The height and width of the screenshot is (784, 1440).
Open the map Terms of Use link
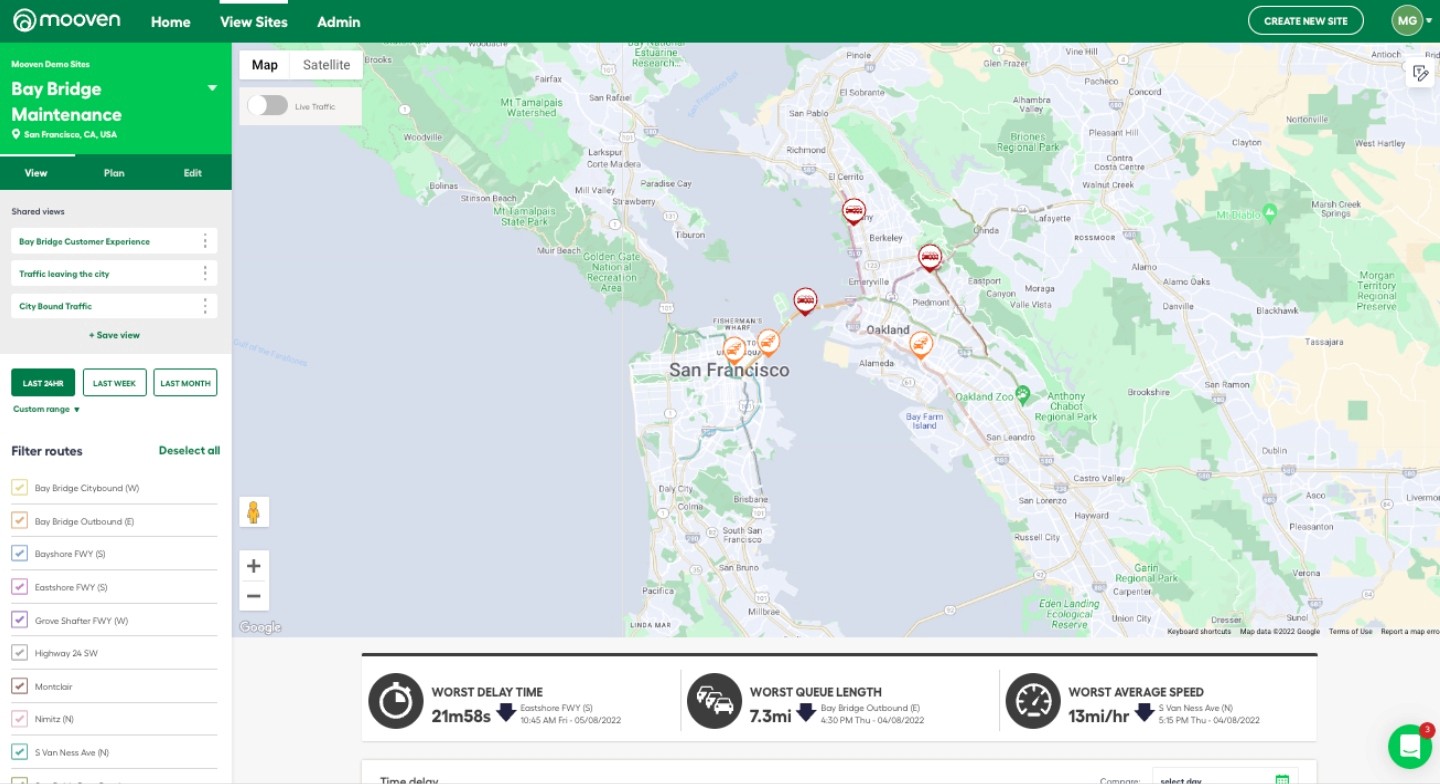click(x=1350, y=631)
